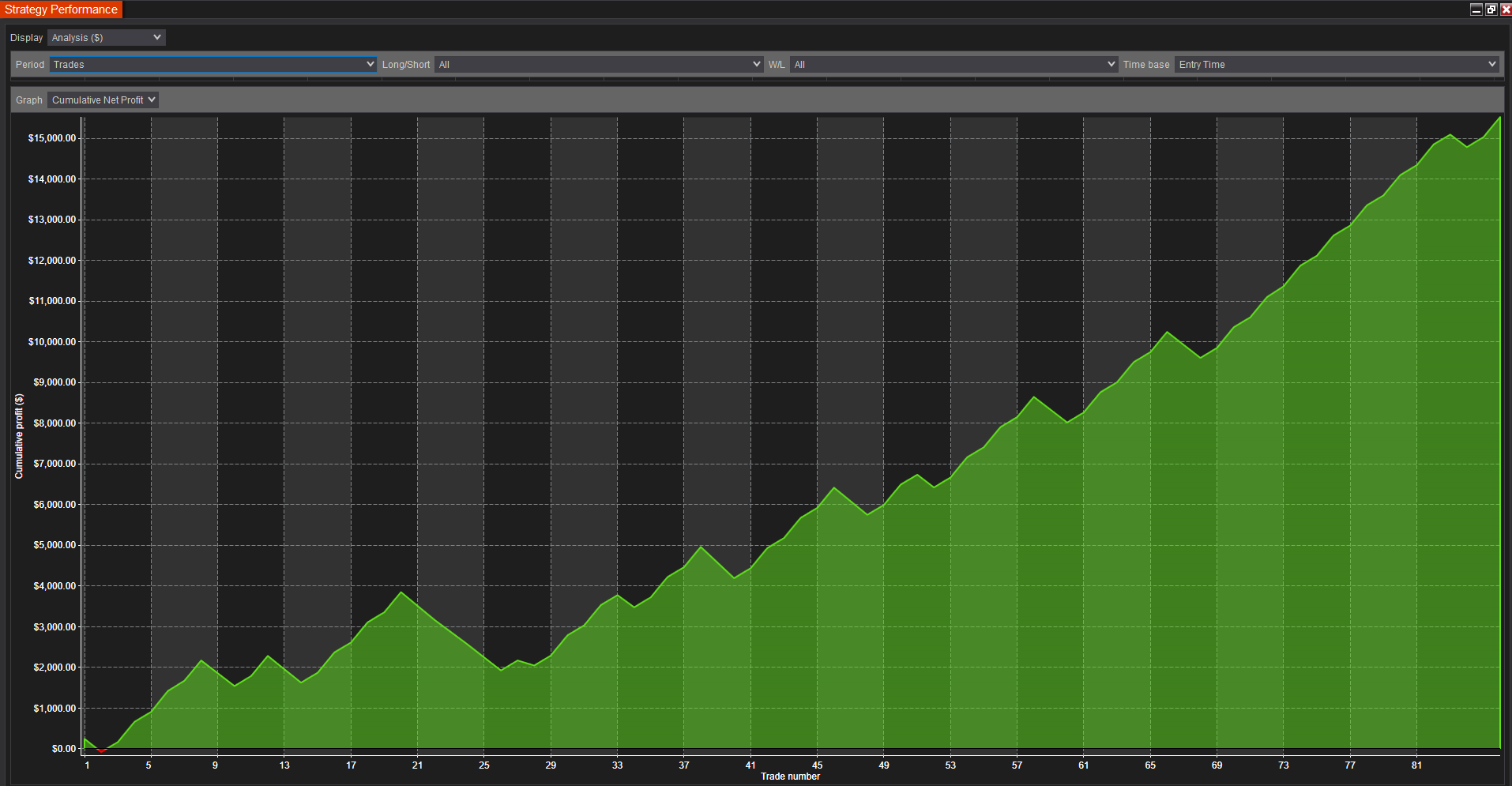Click the Graph label
1512x786 pixels.
click(x=29, y=100)
